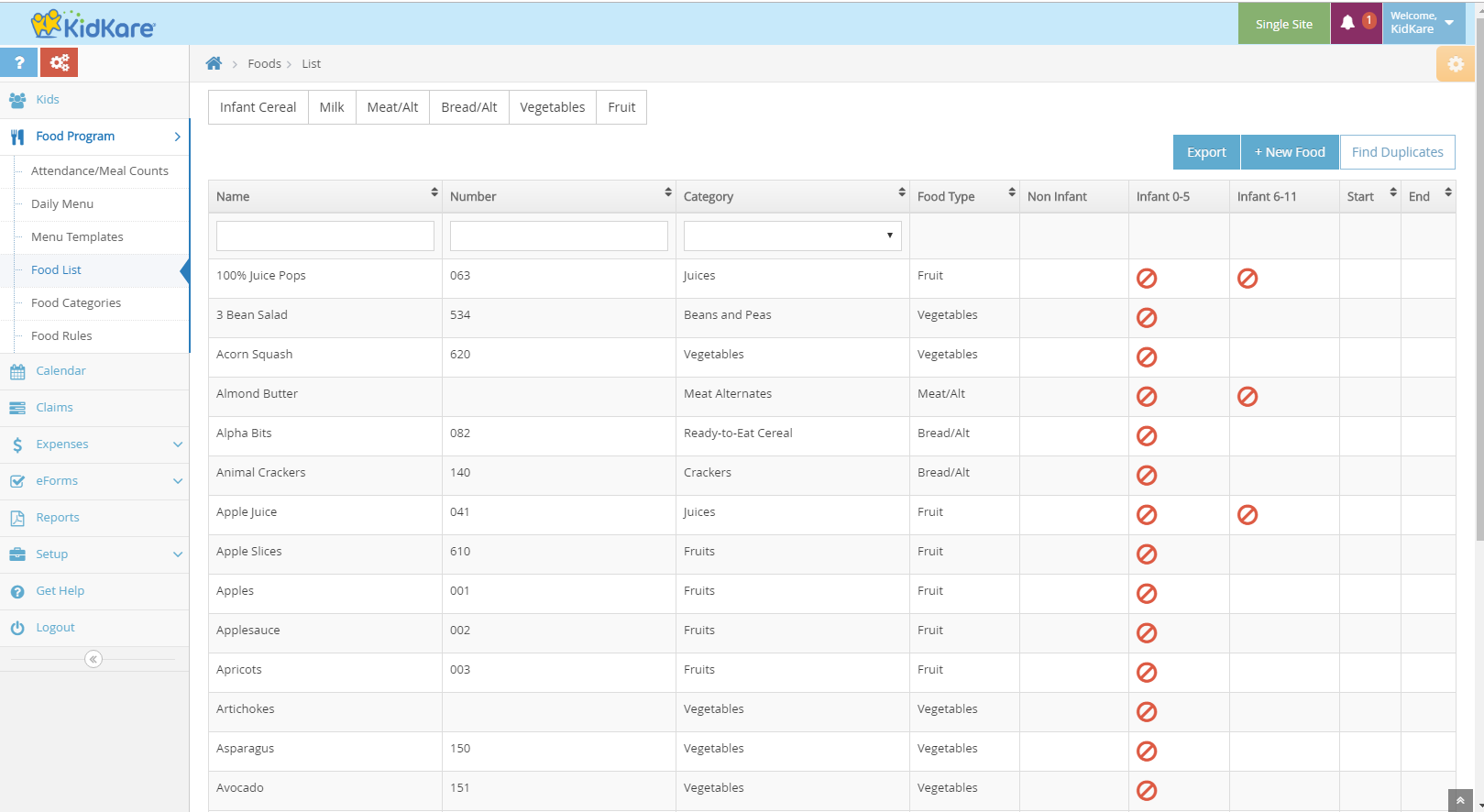Open the Daily Menu link

point(62,203)
